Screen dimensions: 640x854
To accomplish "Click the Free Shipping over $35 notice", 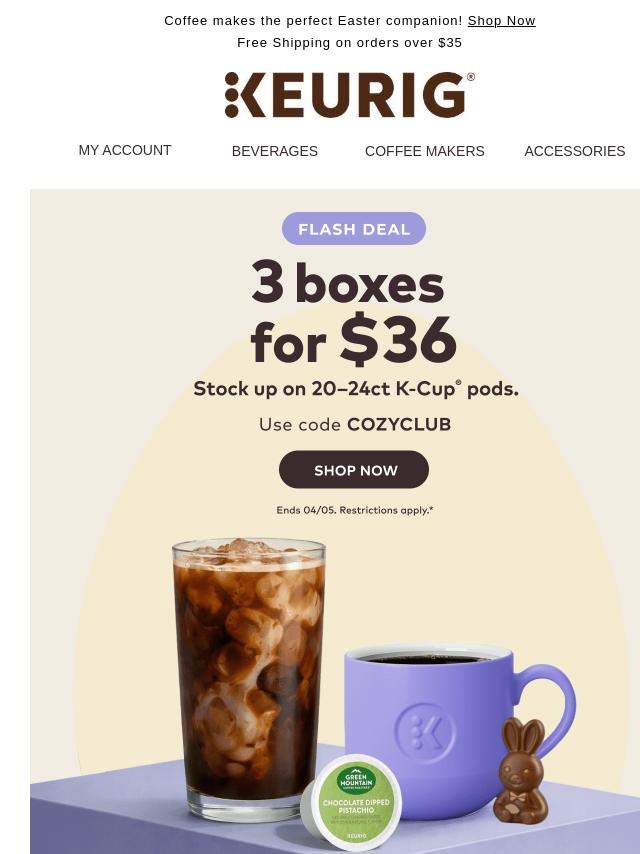I will click(x=350, y=42).
